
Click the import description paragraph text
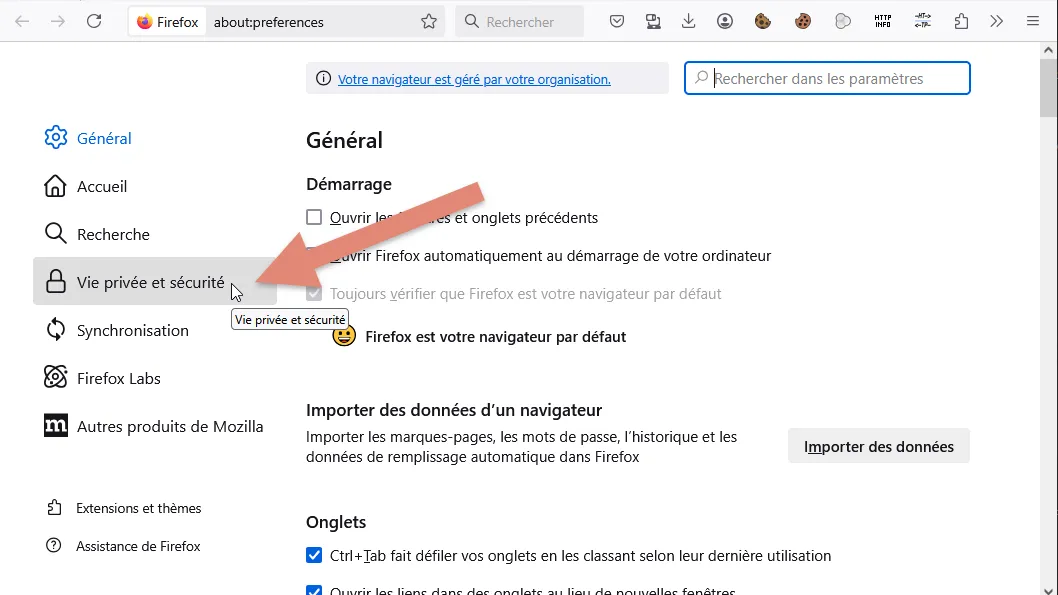[x=522, y=447]
